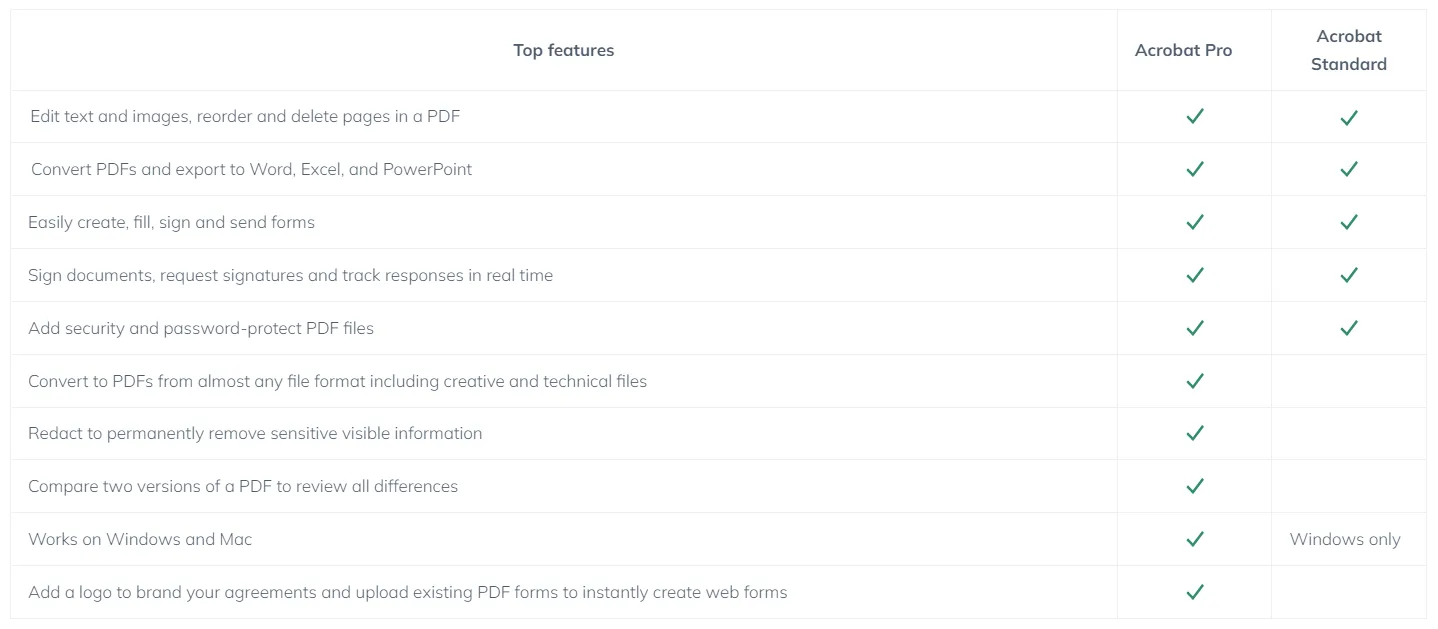Click Acrobat Standard checkmark for sign documents row
The width and height of the screenshot is (1438, 629).
point(1349,275)
